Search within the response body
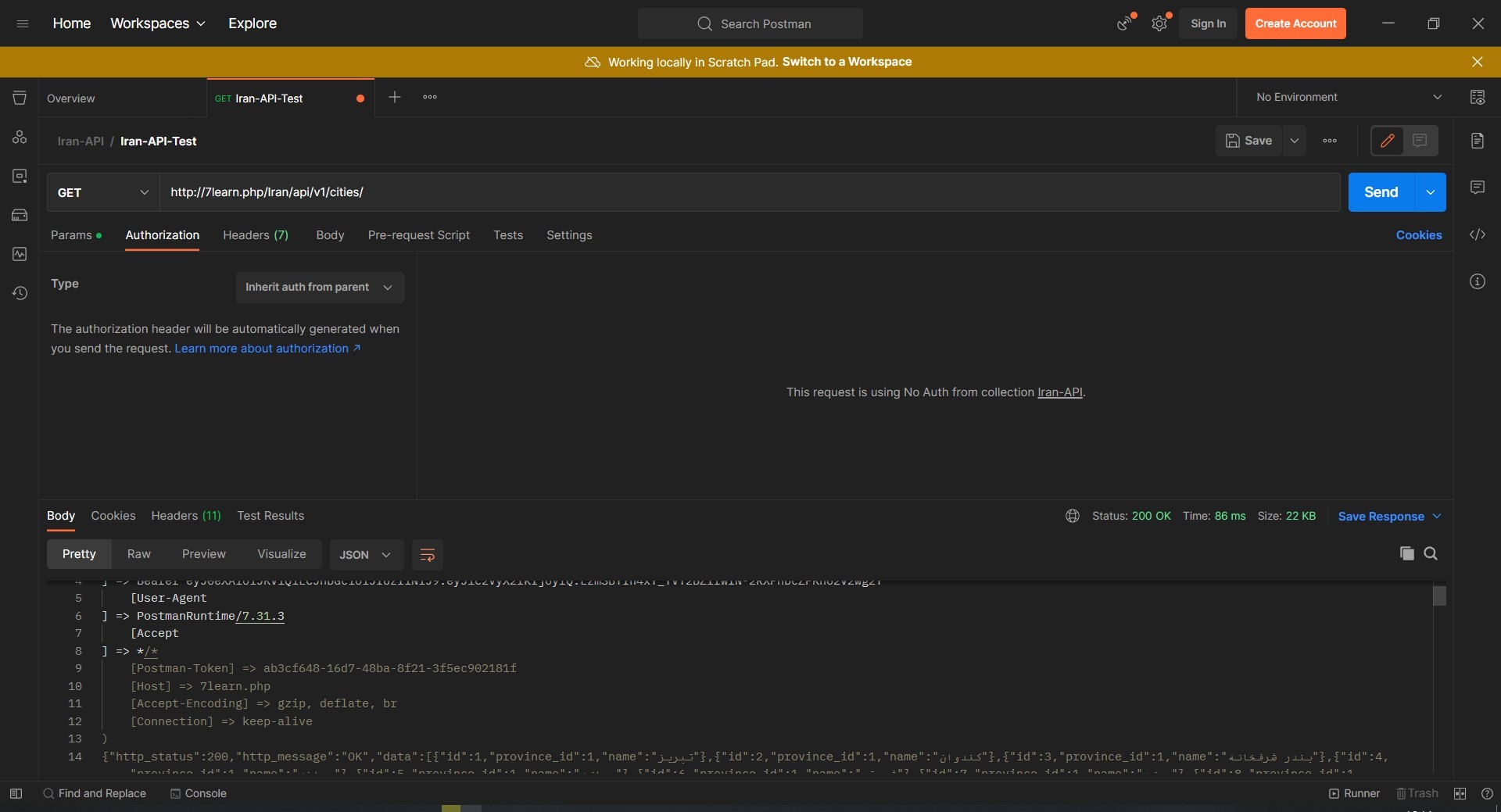The height and width of the screenshot is (812, 1501). 1431,553
